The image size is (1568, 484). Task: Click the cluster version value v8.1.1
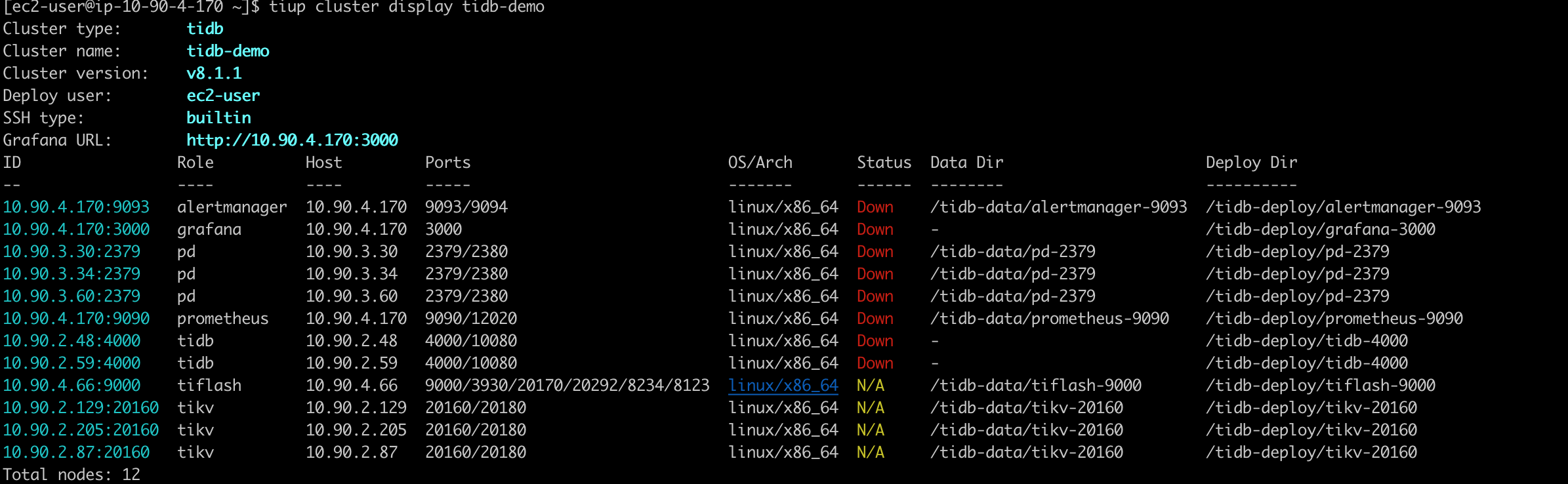coord(214,73)
